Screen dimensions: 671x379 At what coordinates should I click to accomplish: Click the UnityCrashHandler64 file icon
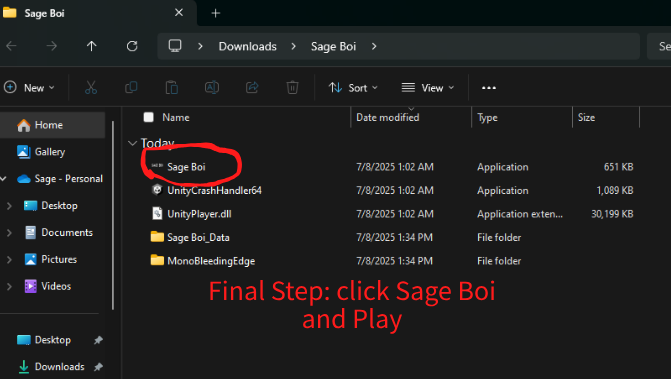point(157,190)
